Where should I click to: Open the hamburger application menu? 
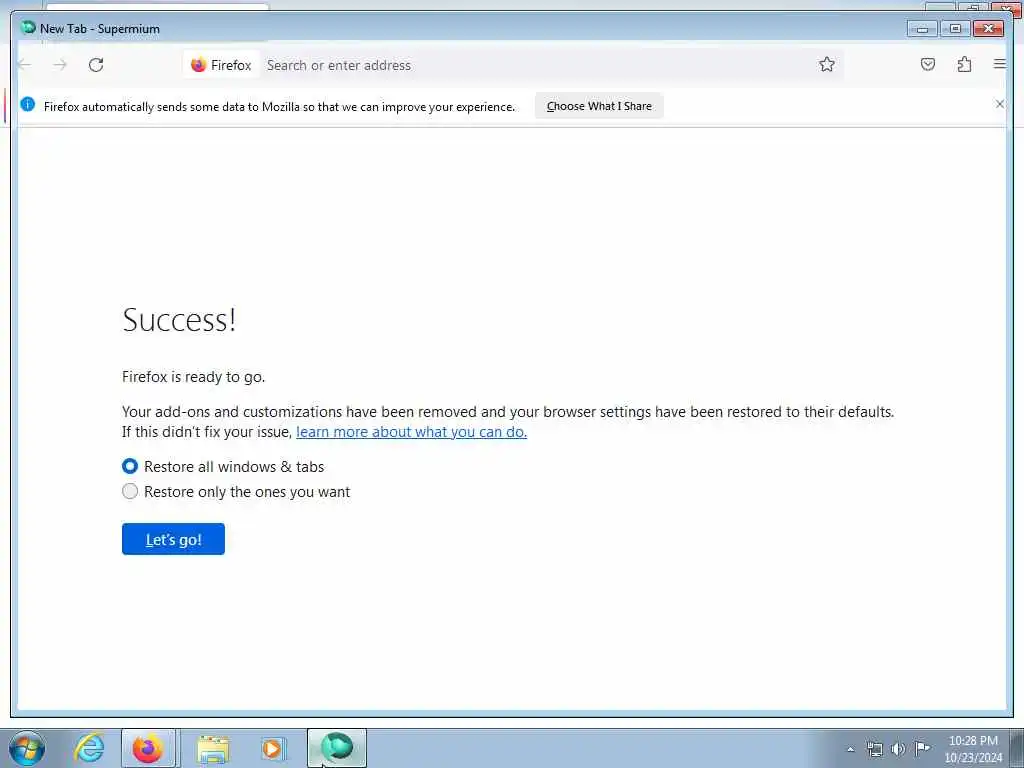[999, 64]
